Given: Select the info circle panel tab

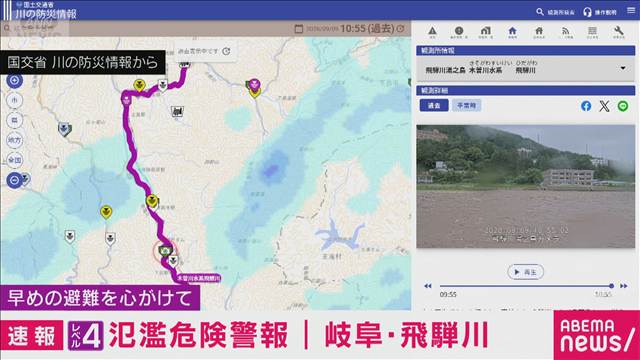Looking at the screenshot, I should tap(459, 32).
